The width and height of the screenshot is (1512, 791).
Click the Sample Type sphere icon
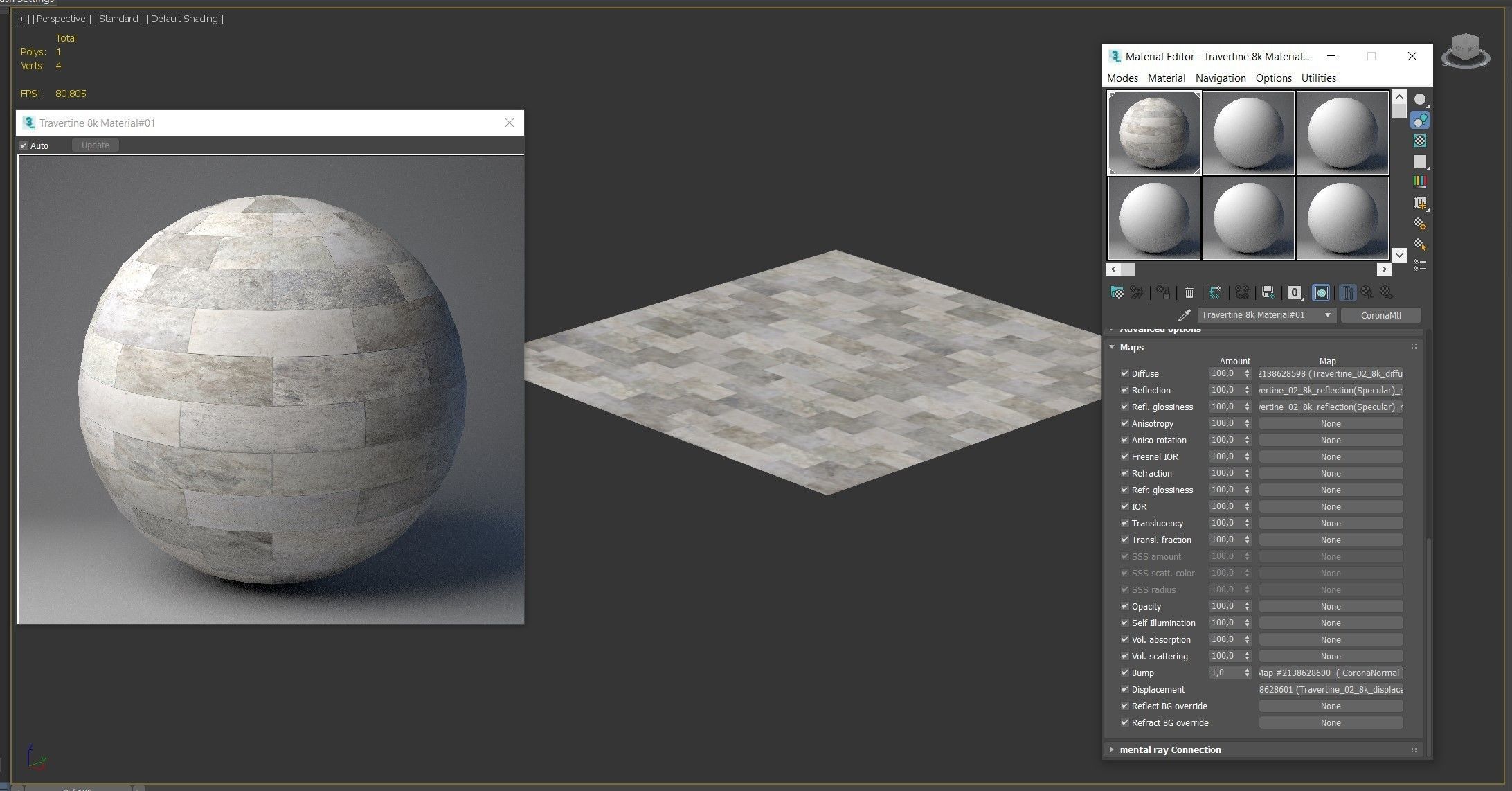(1420, 100)
